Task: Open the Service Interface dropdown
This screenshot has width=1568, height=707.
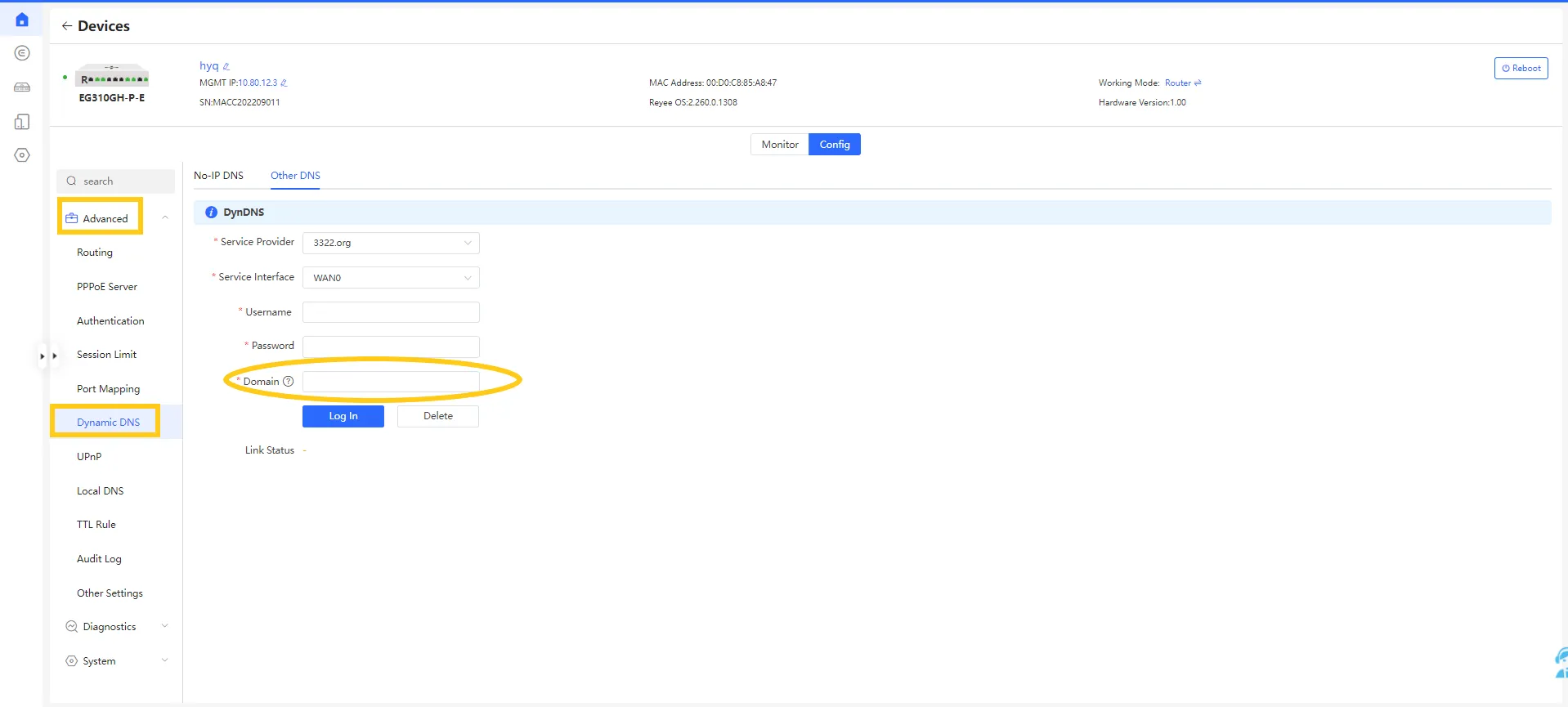Action: pyautogui.click(x=391, y=278)
